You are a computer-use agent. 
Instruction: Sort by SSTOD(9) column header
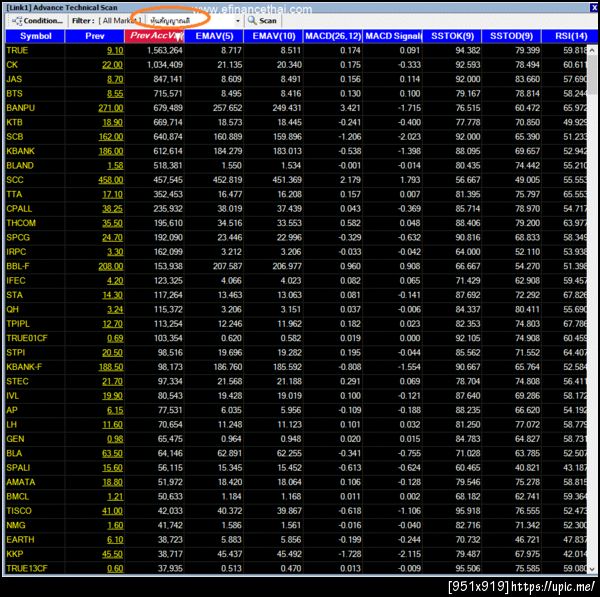[x=512, y=36]
